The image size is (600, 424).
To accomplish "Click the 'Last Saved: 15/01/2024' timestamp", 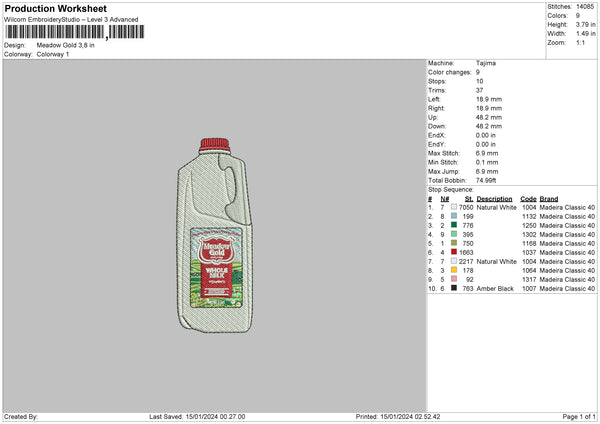I will (197, 417).
